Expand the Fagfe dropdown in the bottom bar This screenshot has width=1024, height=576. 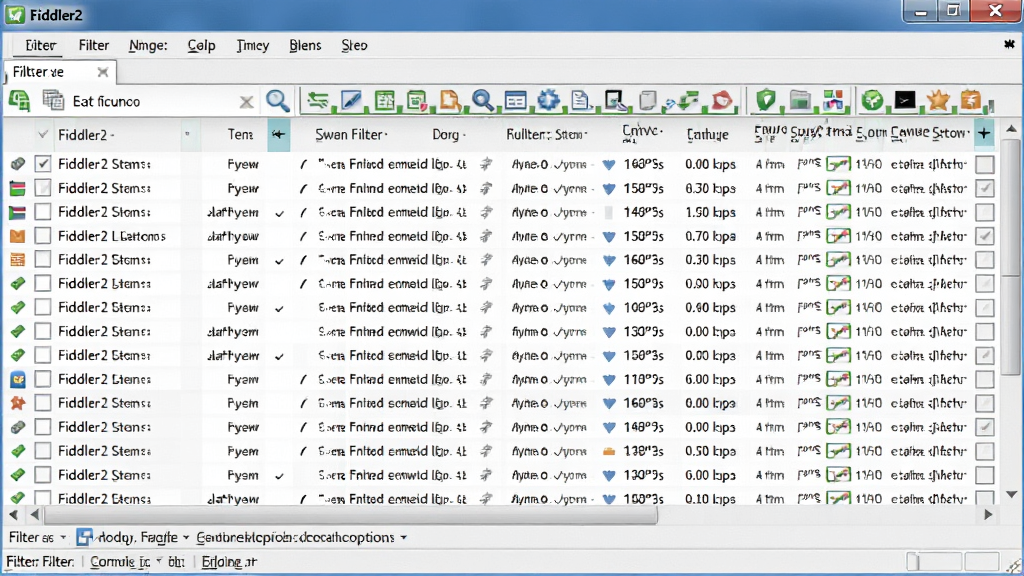[185, 537]
